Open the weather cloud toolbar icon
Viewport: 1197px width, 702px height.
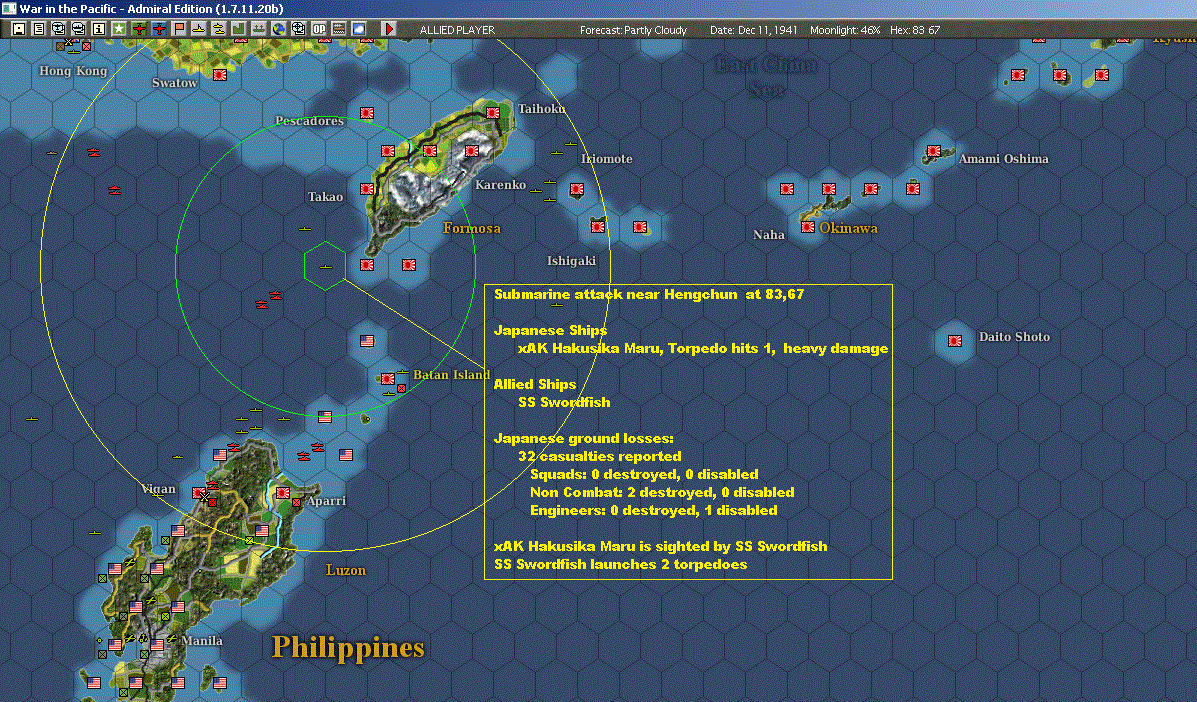point(358,29)
